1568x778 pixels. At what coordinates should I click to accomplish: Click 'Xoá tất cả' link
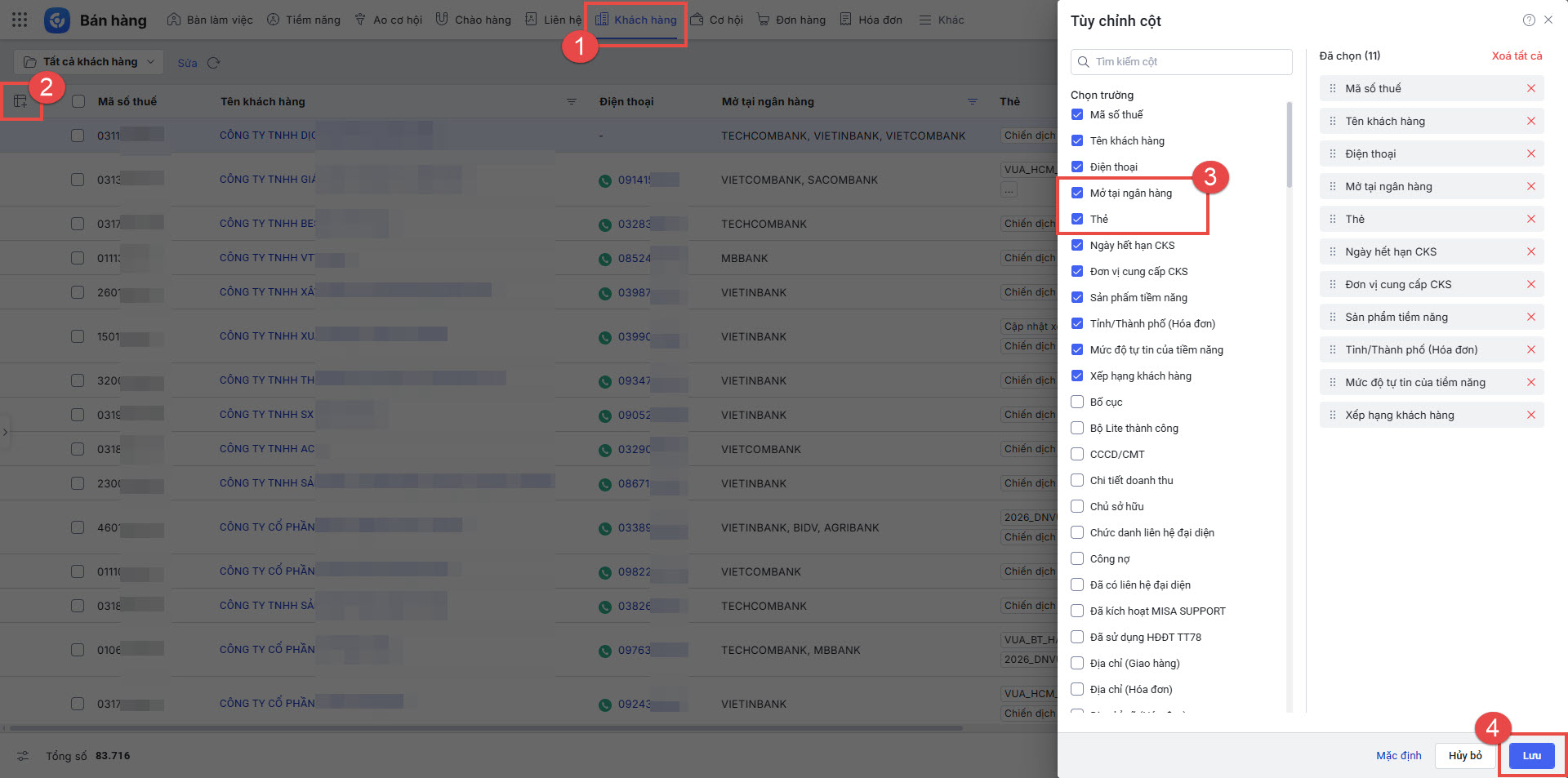point(1517,56)
